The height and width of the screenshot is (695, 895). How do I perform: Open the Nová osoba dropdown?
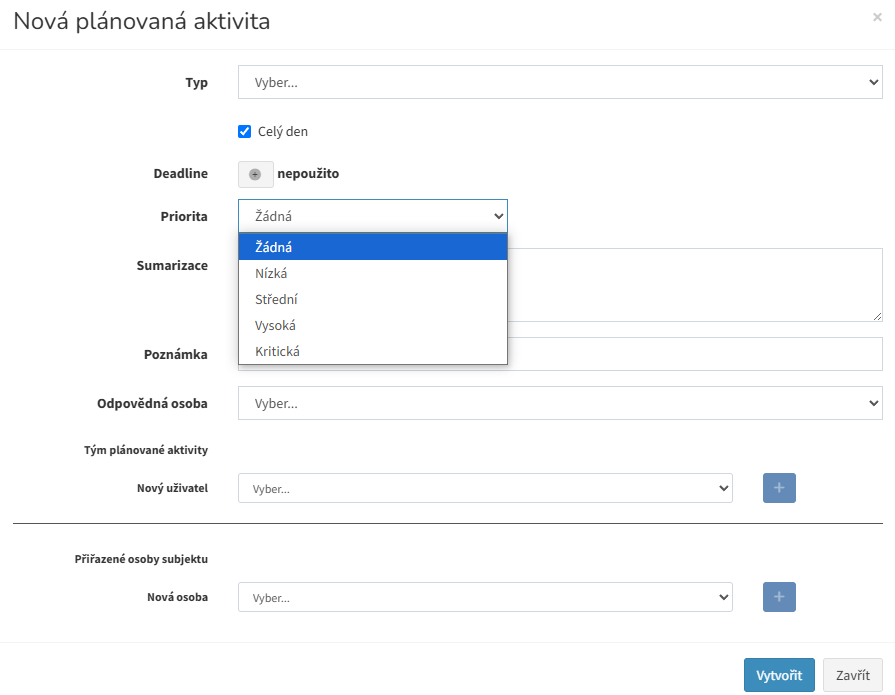(485, 597)
